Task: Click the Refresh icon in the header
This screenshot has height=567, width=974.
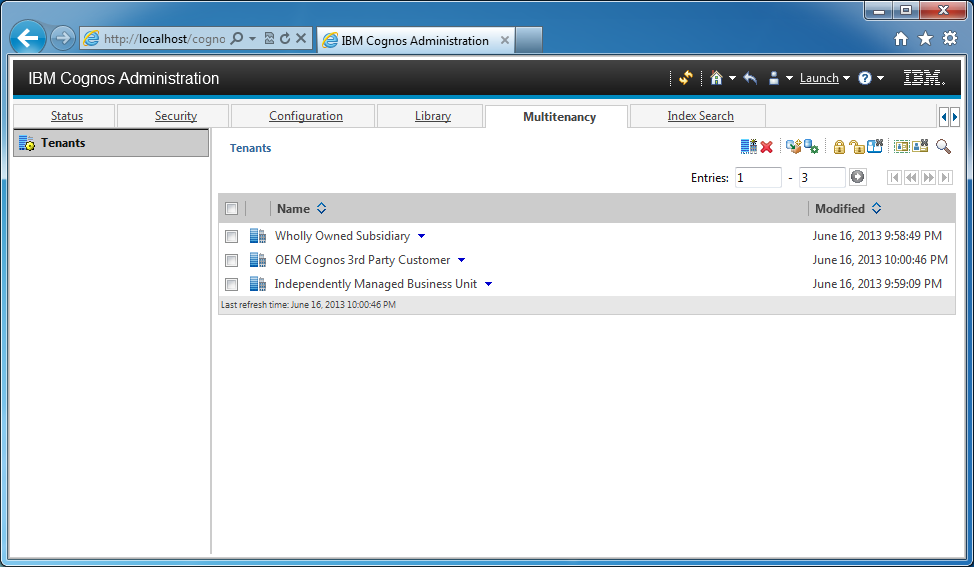Action: click(686, 78)
